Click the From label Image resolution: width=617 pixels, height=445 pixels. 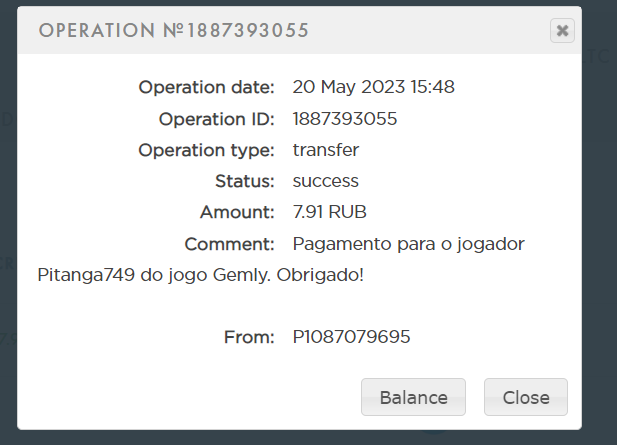(x=249, y=337)
